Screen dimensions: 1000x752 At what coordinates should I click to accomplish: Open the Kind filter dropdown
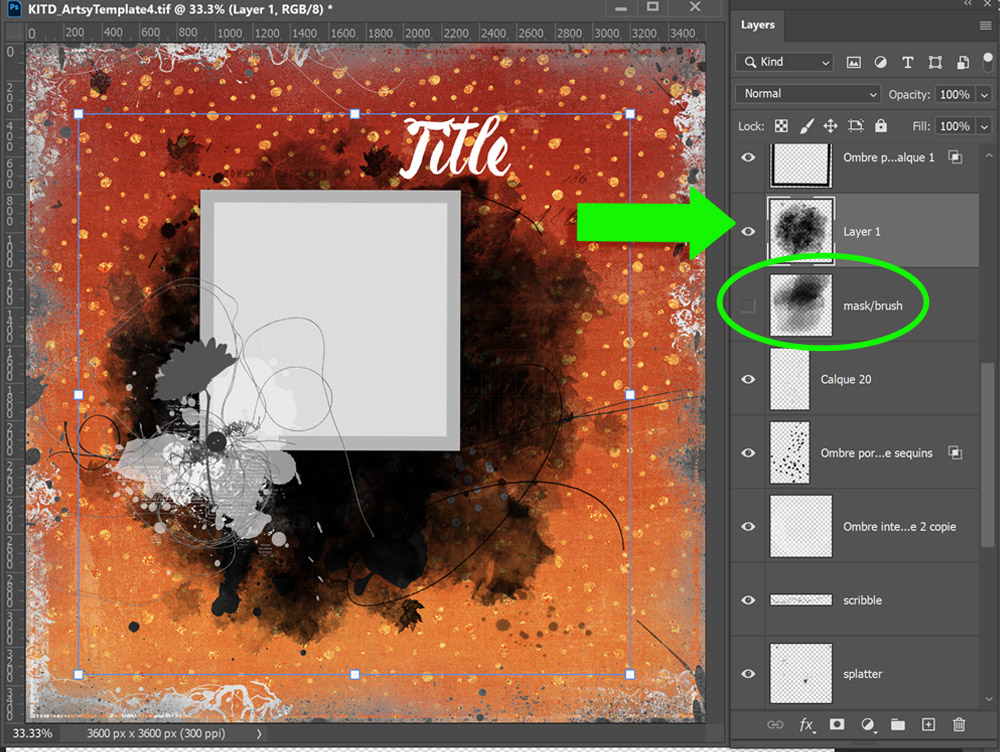tap(784, 62)
